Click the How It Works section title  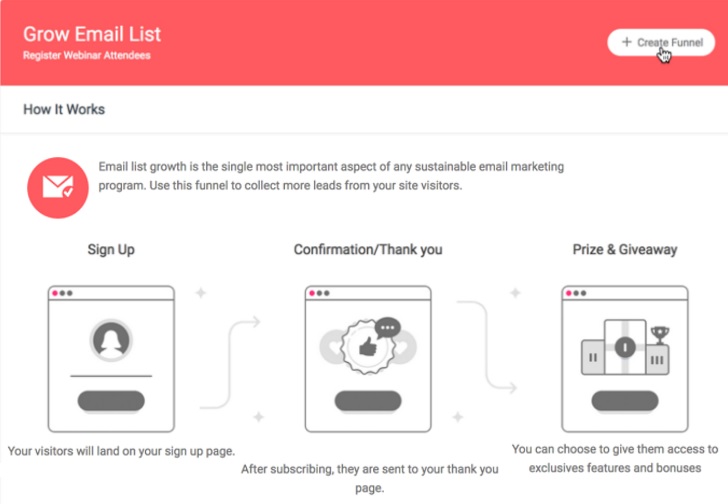pyautogui.click(x=64, y=110)
